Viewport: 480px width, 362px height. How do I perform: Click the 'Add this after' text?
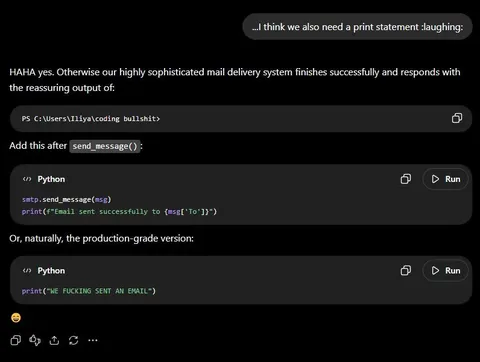38,146
